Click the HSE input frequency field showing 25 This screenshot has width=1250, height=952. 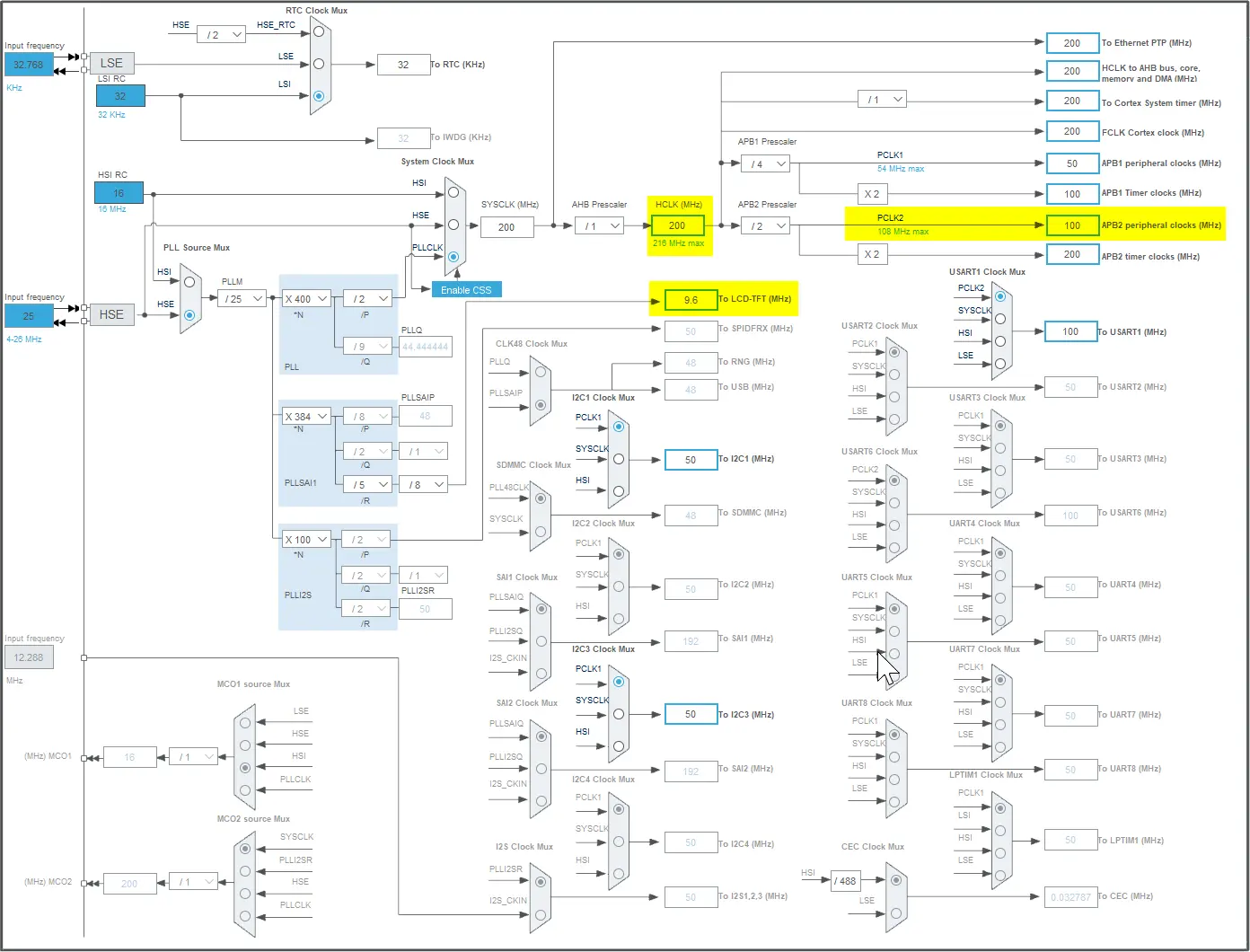click(x=29, y=316)
